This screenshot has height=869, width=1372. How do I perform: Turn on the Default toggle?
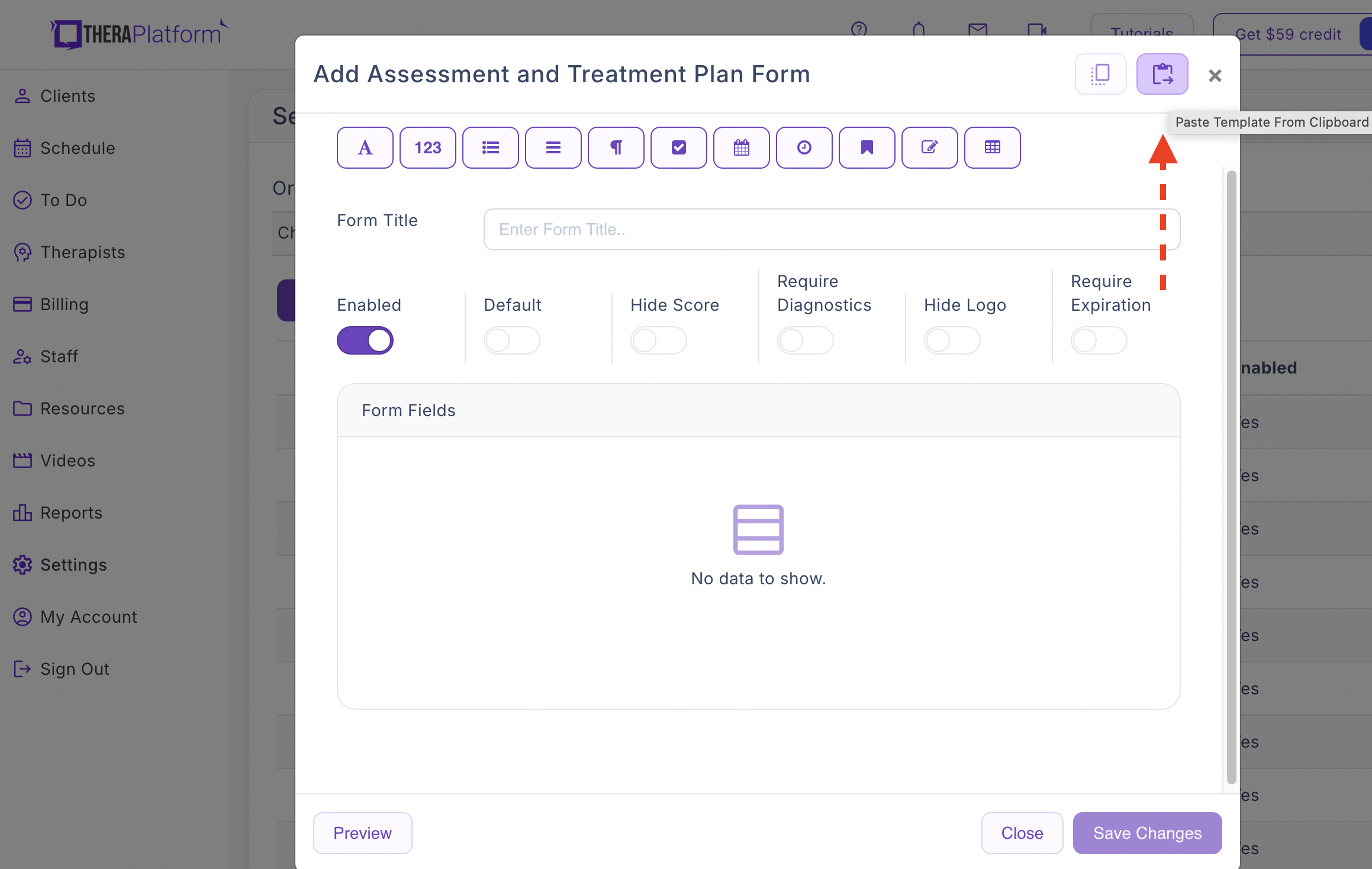coord(511,340)
